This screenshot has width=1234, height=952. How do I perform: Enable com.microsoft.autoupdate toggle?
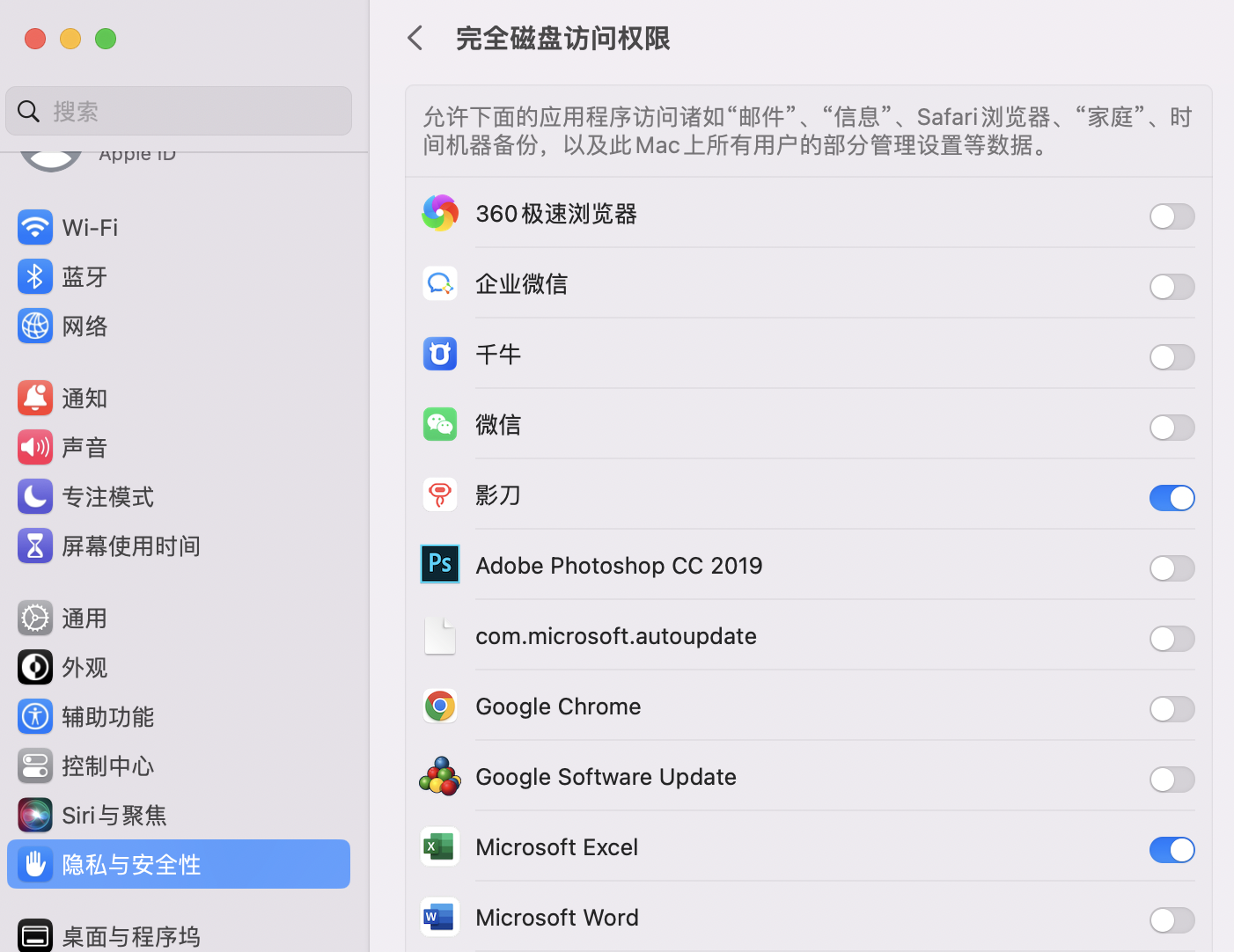tap(1172, 639)
